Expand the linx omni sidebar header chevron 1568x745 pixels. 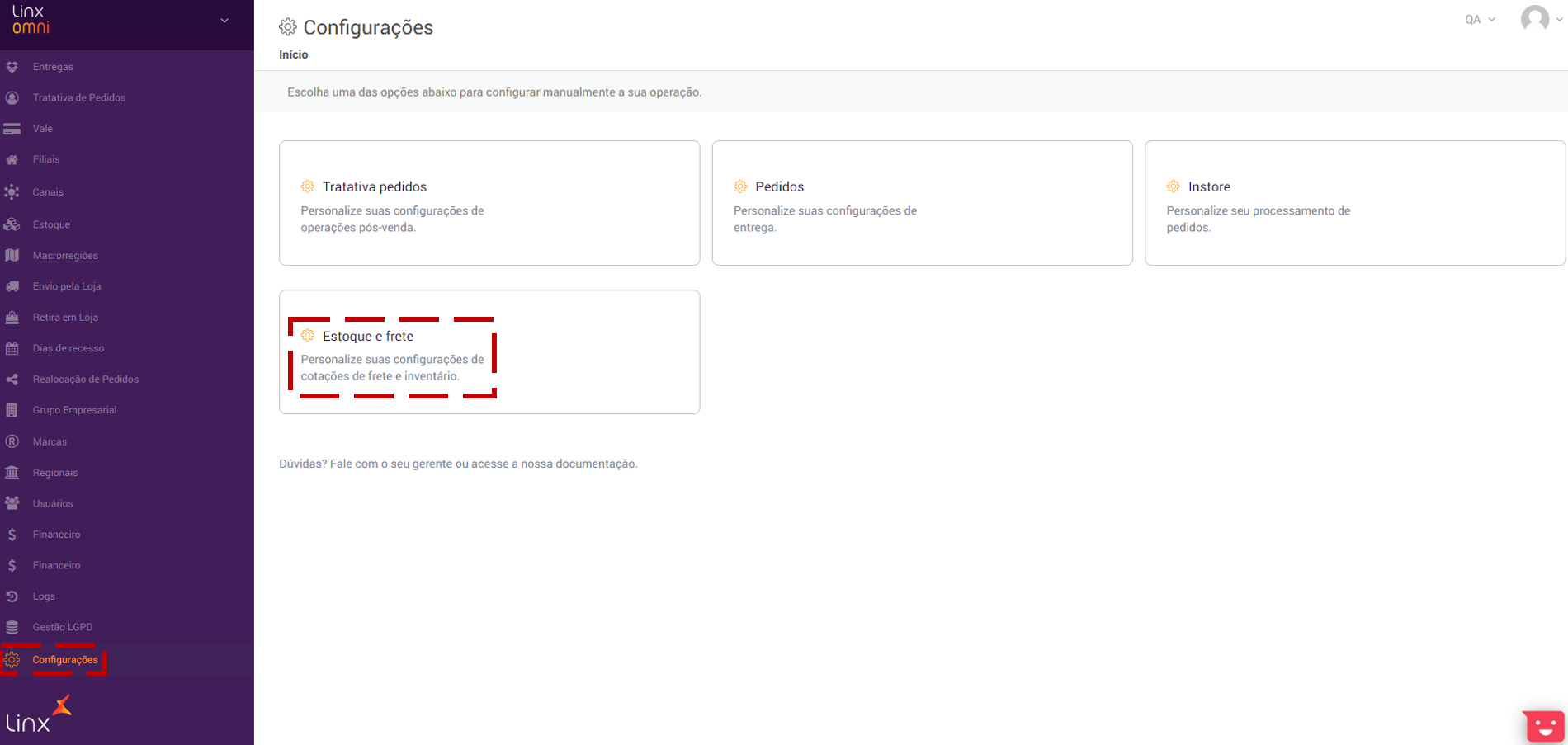[224, 21]
